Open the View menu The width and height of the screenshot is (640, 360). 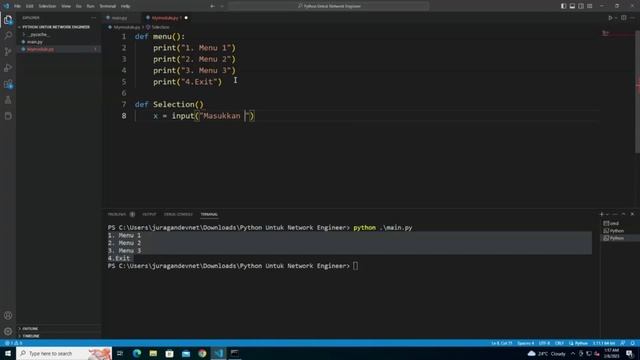point(66,6)
